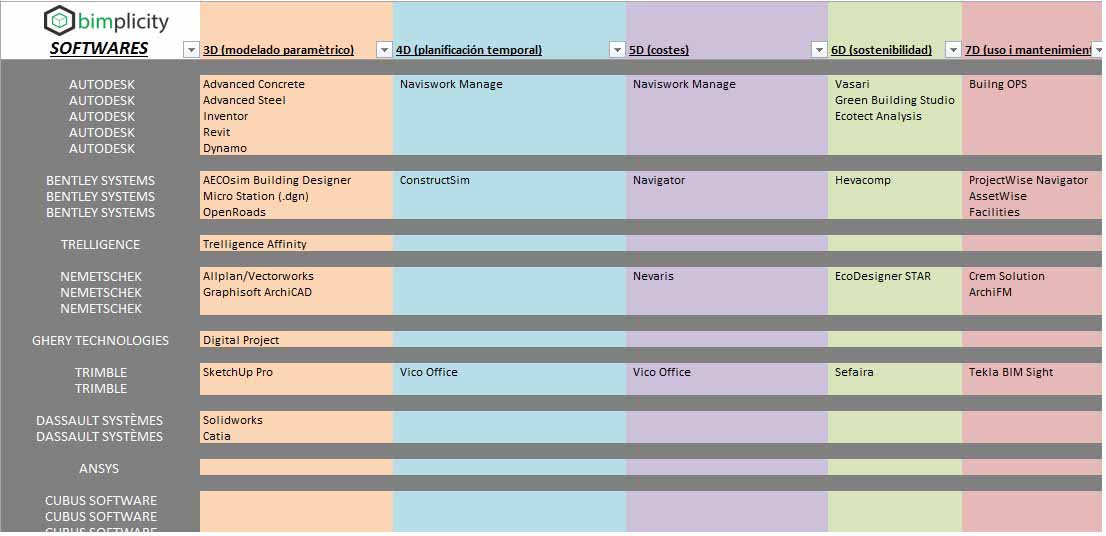Select the Advanced Steel cell
This screenshot has width=1106, height=536.
point(244,100)
